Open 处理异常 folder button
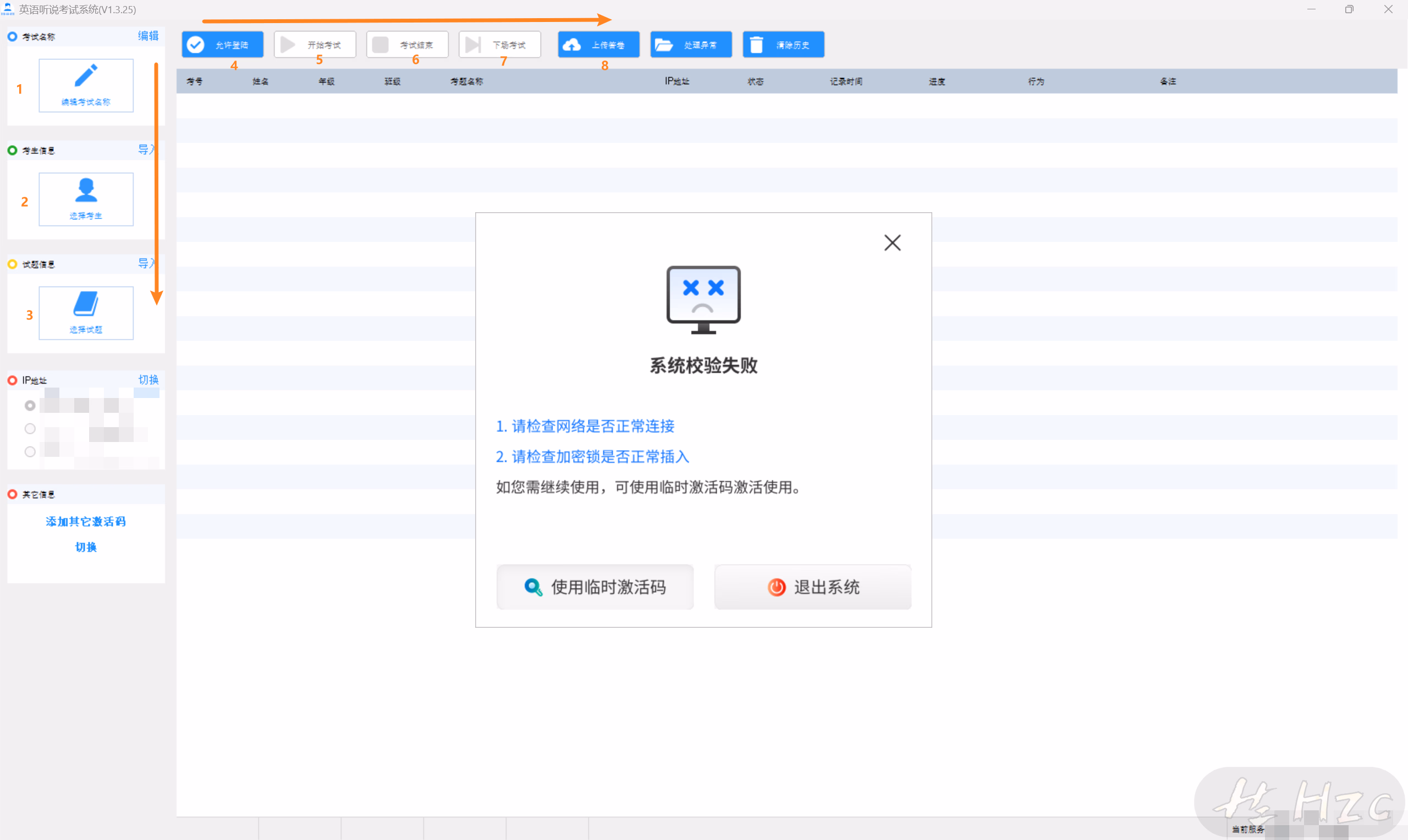The image size is (1408, 840). [x=691, y=45]
